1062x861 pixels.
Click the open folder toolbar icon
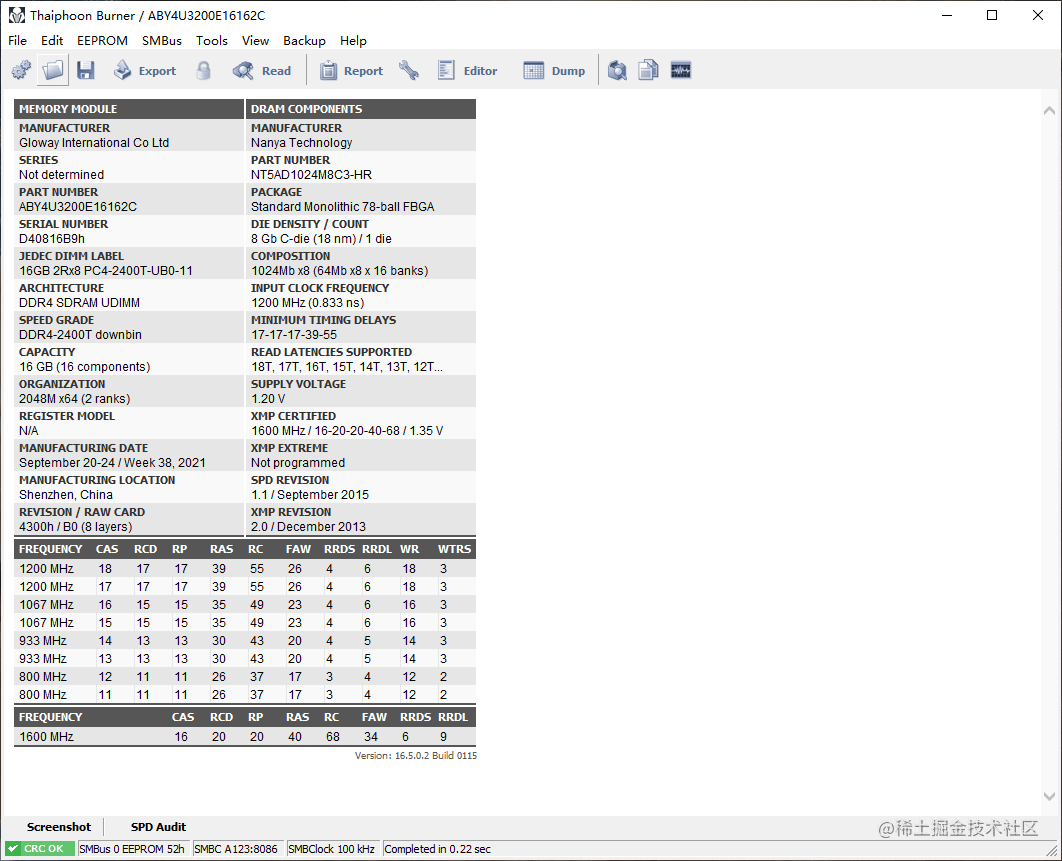point(53,71)
